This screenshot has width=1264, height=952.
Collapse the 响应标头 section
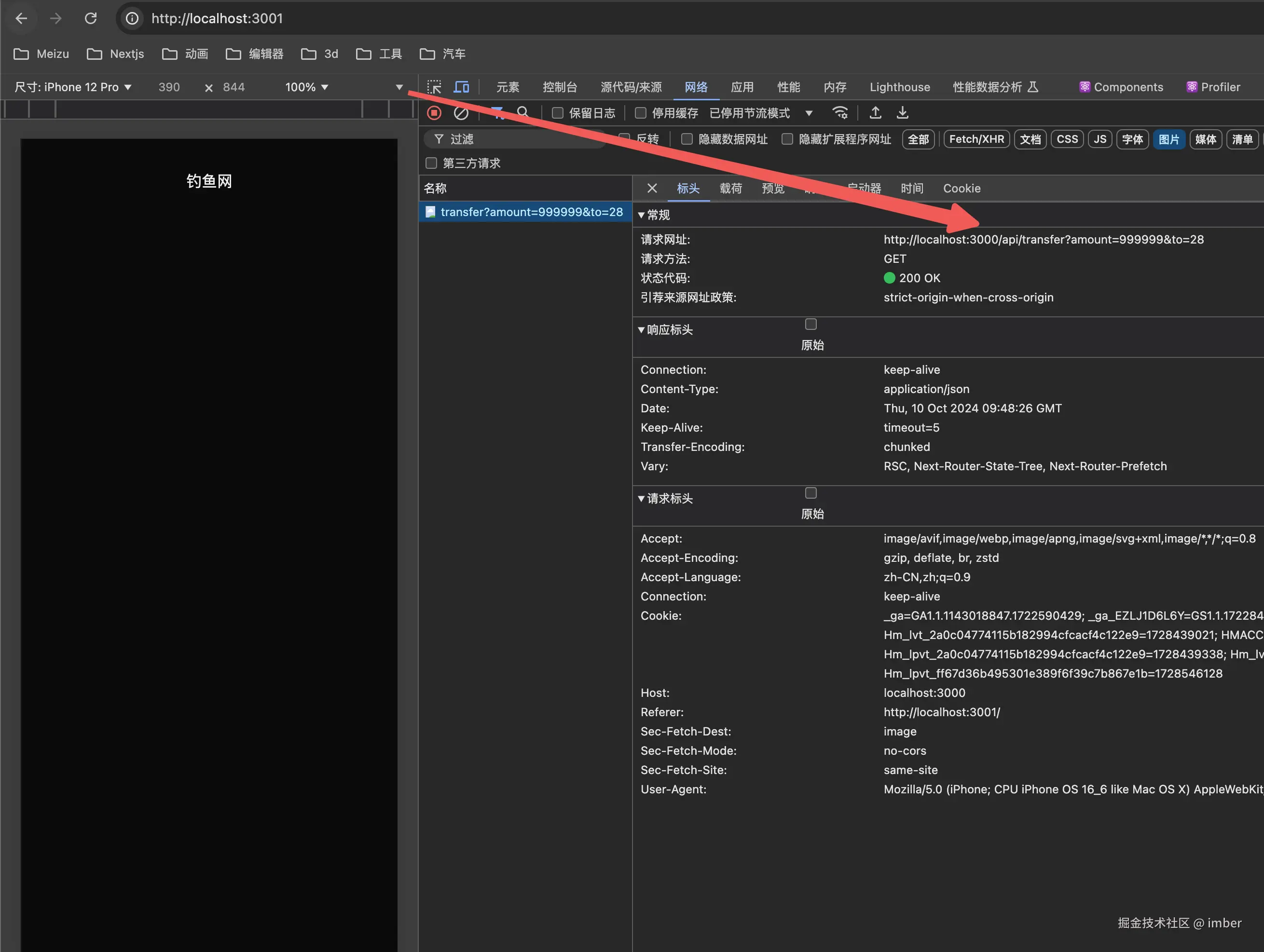pos(665,329)
